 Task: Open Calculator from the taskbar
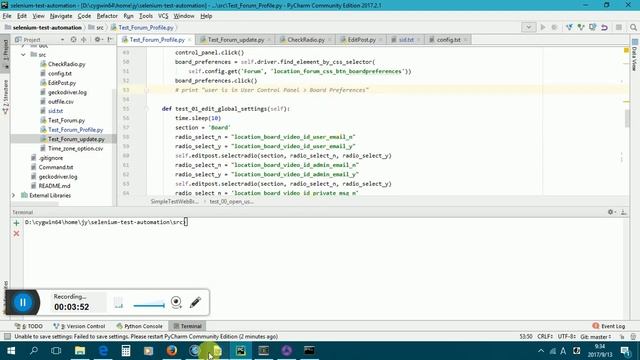pos(126,350)
